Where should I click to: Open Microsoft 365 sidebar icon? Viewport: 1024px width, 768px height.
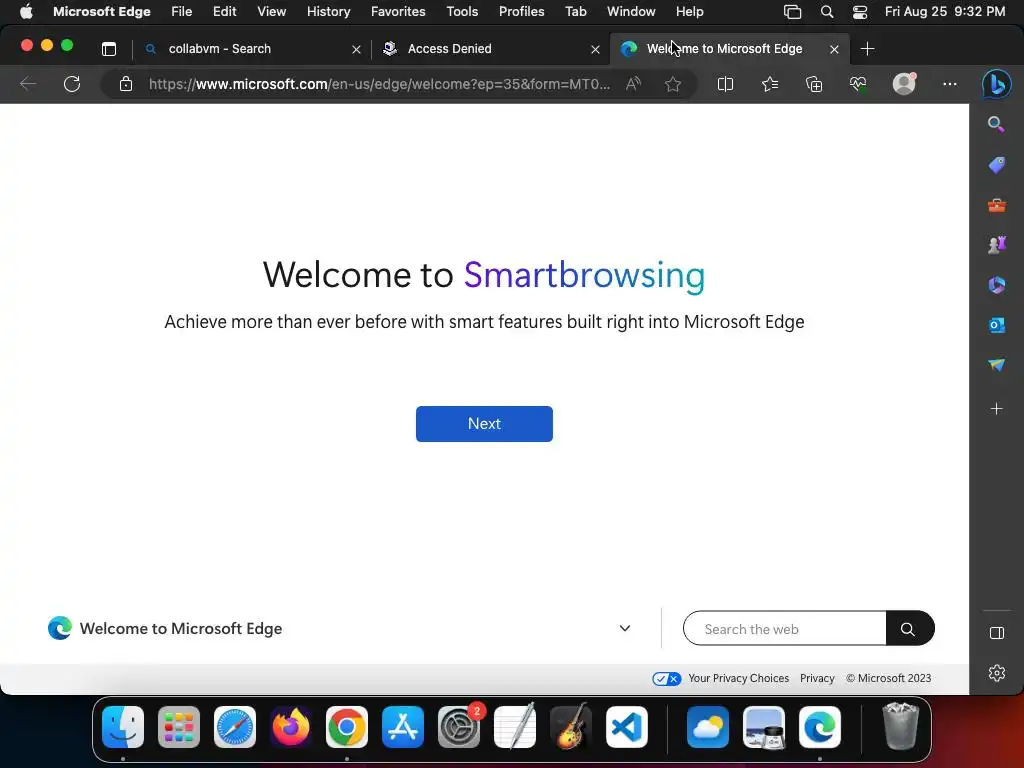pos(997,285)
